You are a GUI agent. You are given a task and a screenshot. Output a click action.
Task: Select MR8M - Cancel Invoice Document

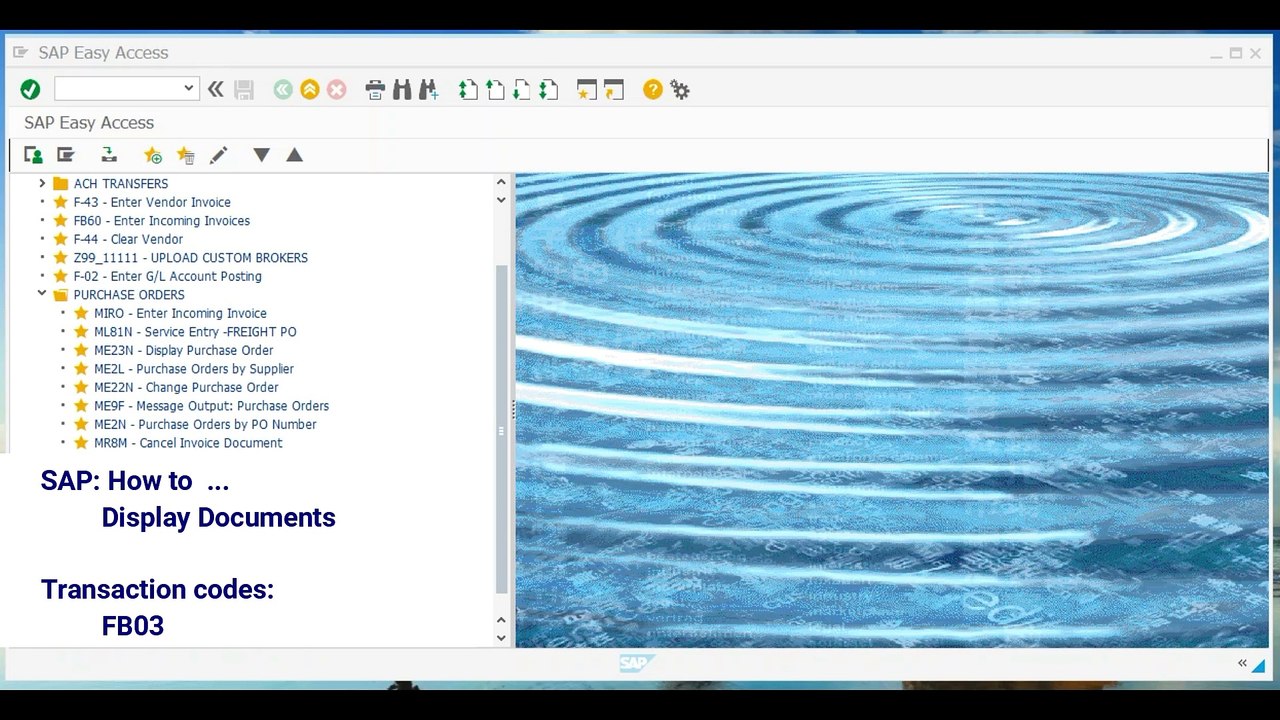188,443
